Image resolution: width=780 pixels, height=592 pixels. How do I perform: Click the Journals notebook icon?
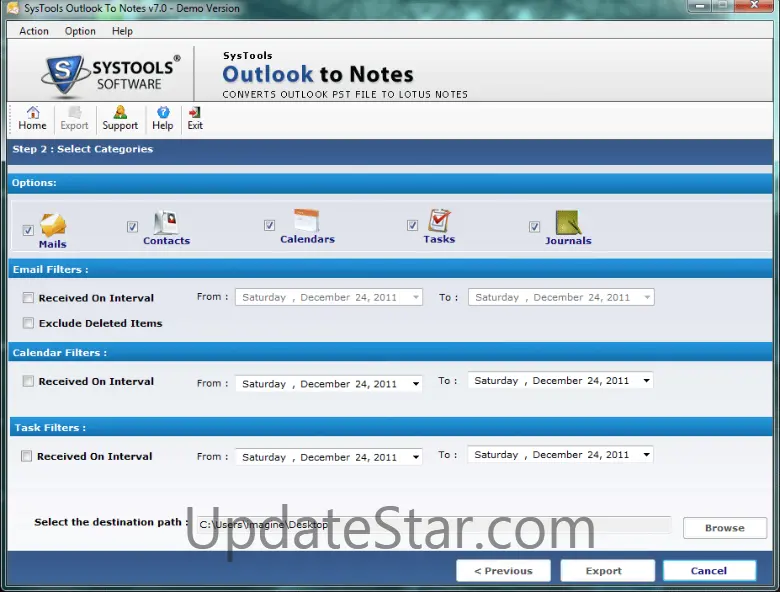click(568, 222)
